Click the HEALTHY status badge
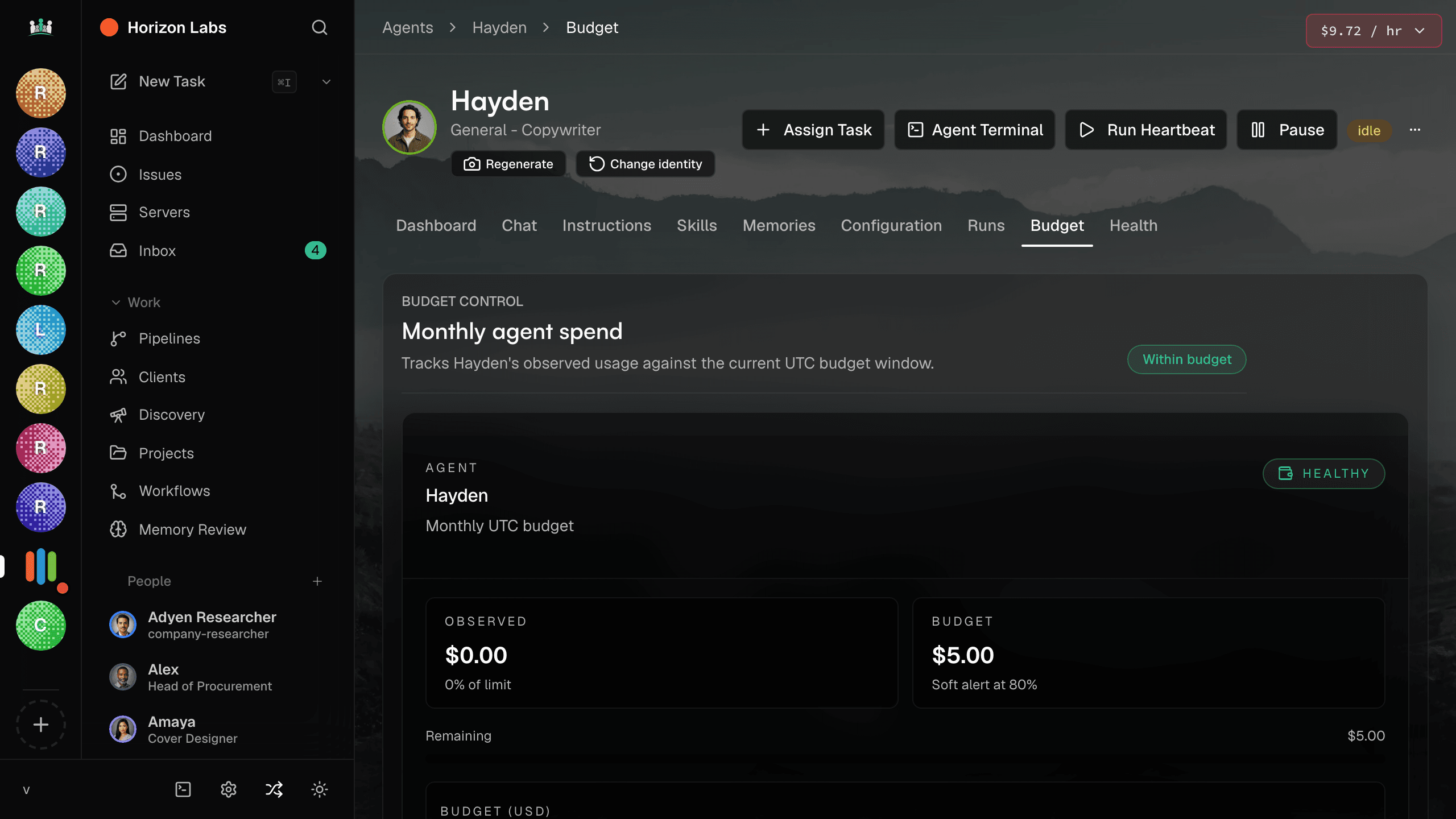1456x819 pixels. point(1324,473)
